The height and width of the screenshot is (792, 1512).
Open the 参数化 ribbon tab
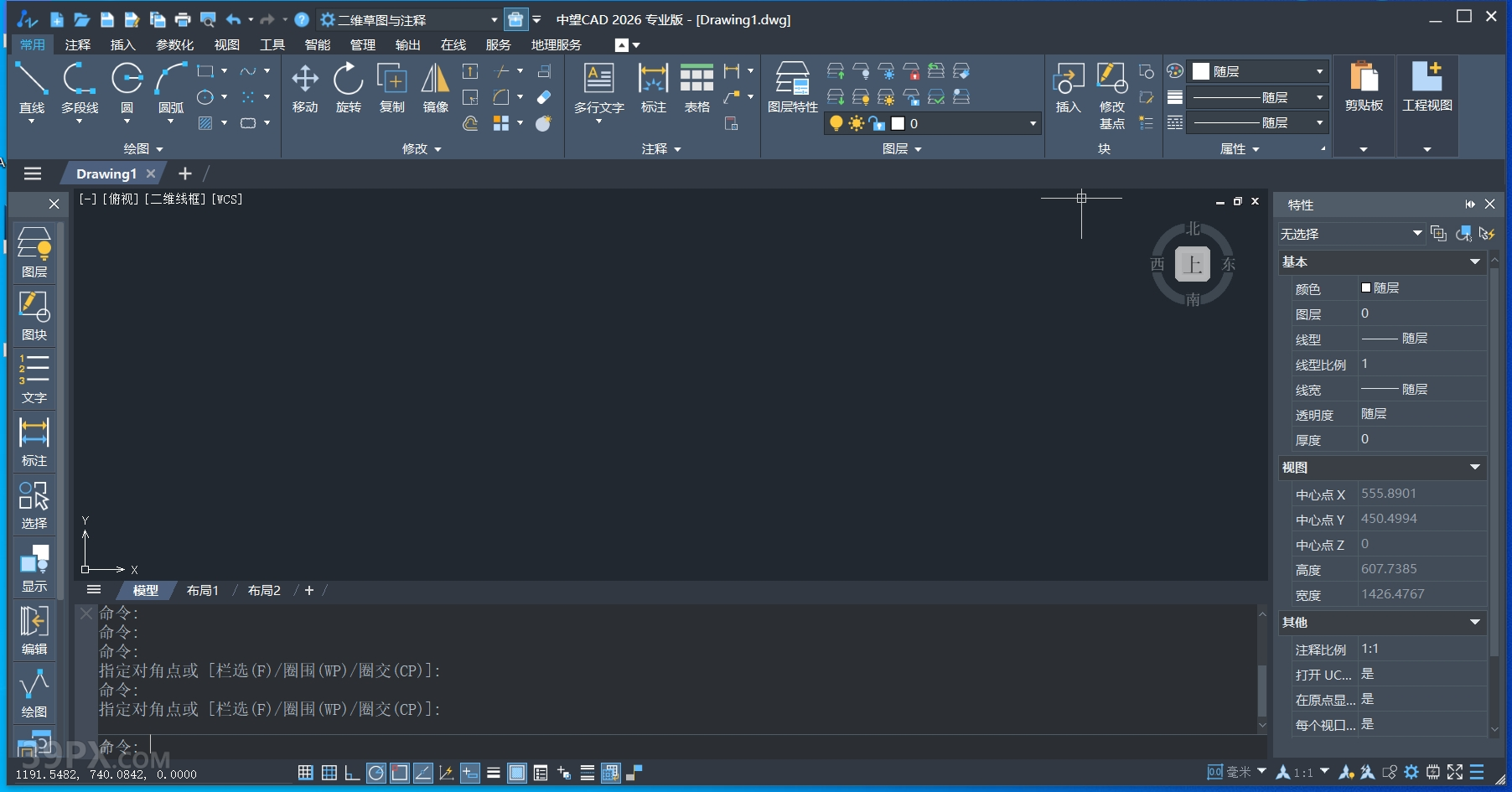(x=174, y=44)
